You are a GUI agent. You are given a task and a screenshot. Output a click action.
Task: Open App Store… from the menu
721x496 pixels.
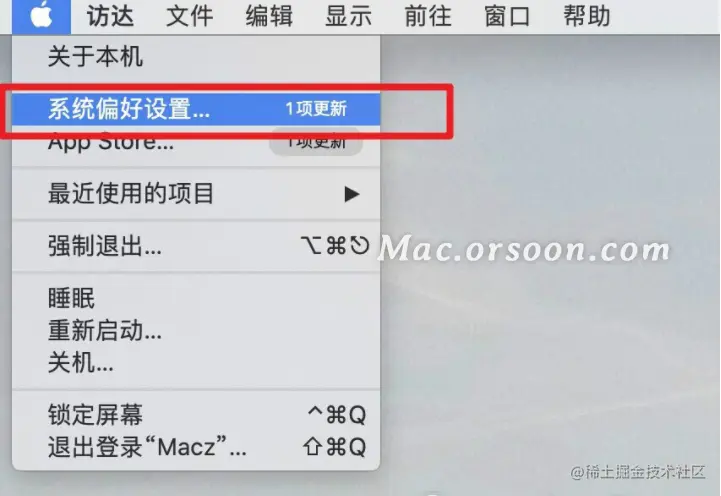196,142
